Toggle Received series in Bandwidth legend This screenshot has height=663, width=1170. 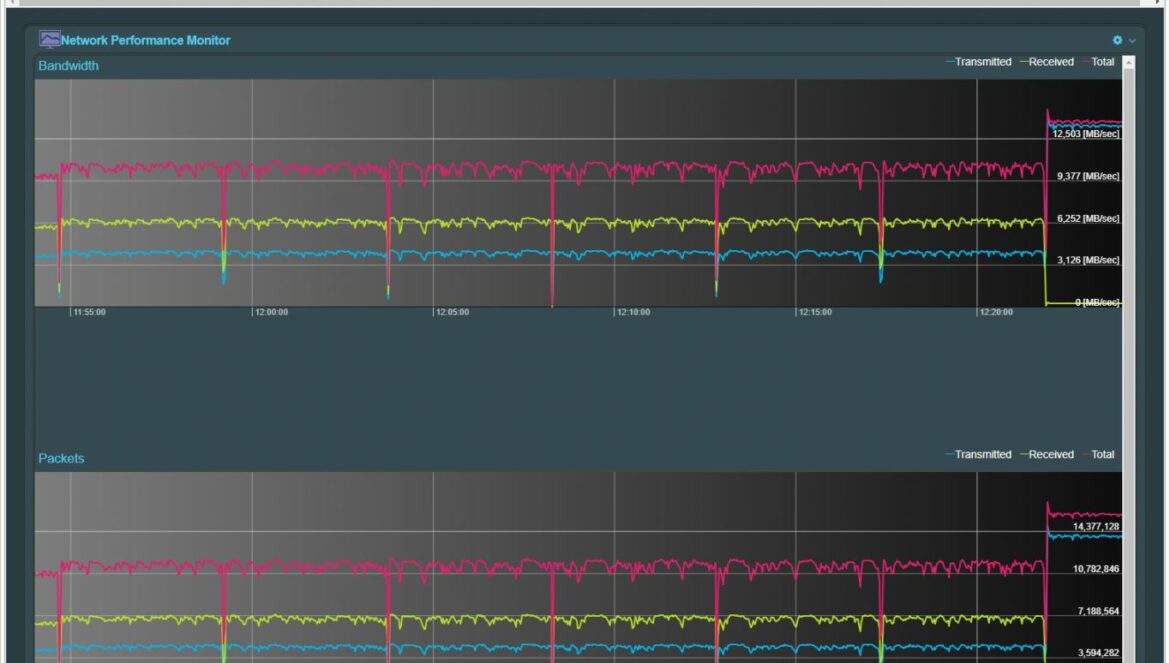pyautogui.click(x=1046, y=62)
